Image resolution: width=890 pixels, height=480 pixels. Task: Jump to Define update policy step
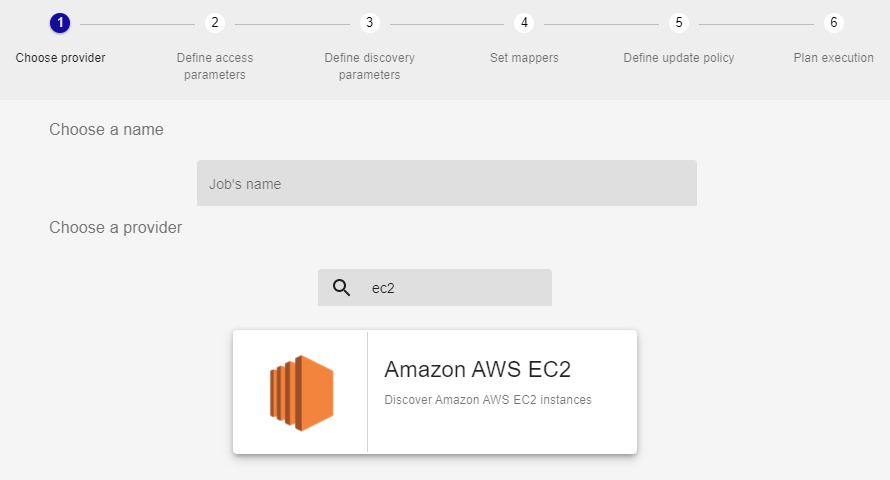(x=679, y=58)
